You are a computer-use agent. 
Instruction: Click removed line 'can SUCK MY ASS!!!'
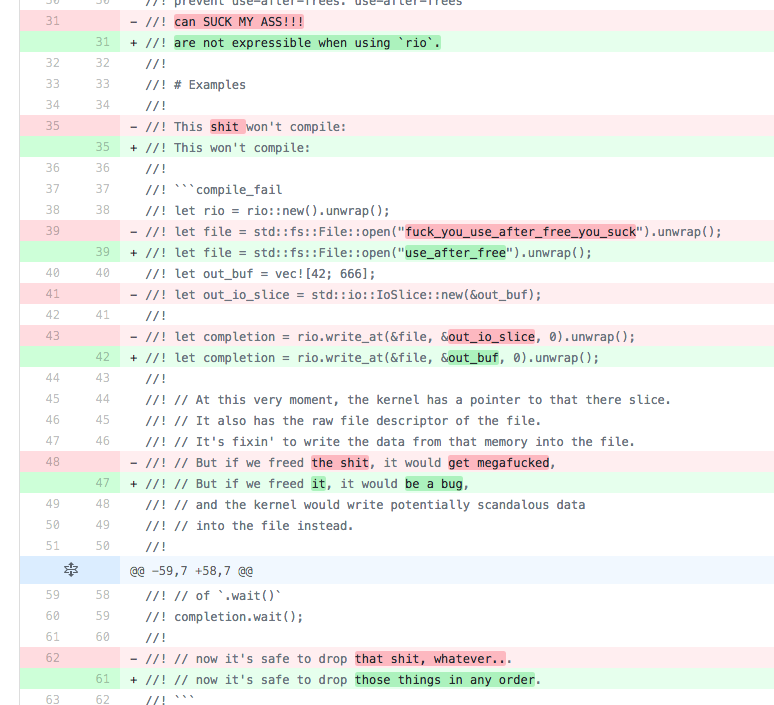[238, 22]
